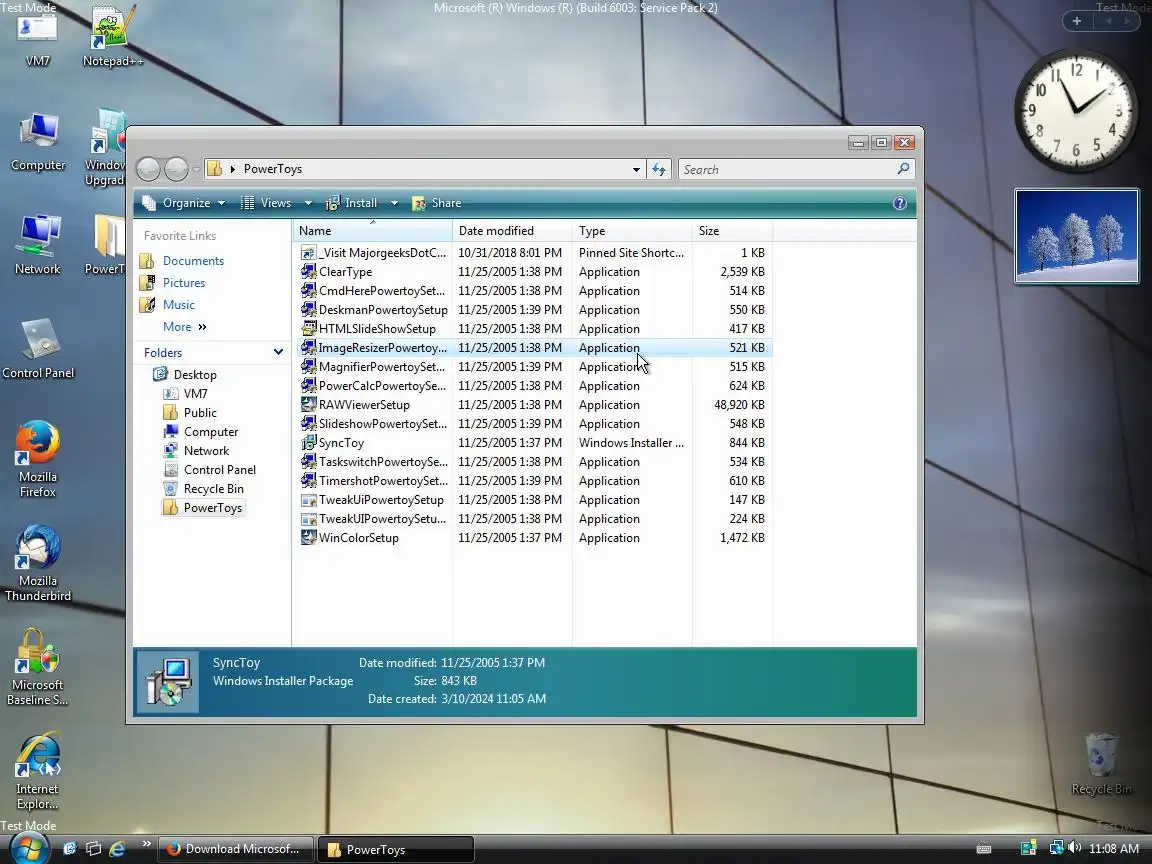This screenshot has width=1152, height=864.
Task: Open recent pages dropdown beside Forward
Action: [196, 170]
